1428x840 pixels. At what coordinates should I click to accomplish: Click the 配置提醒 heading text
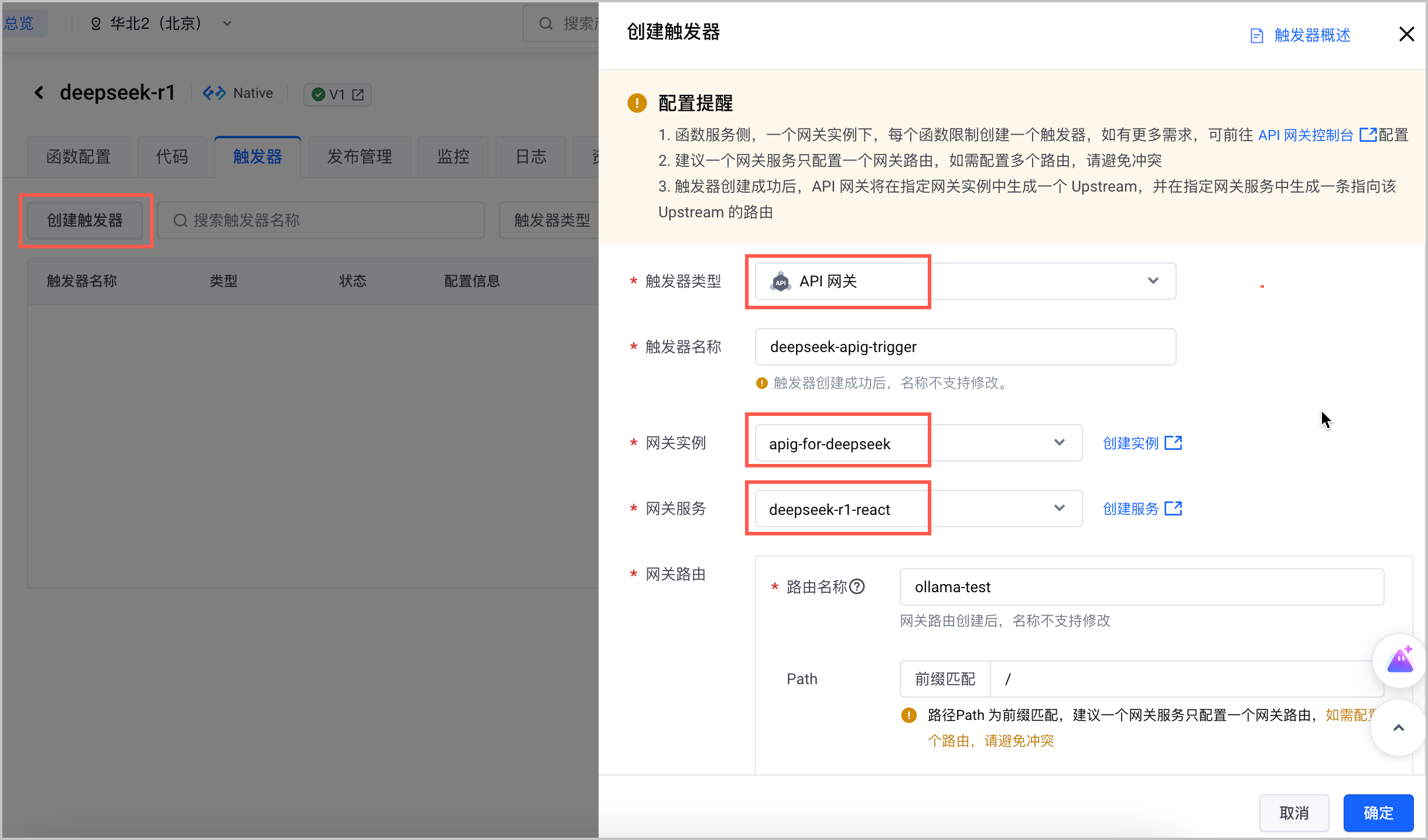pyautogui.click(x=696, y=103)
